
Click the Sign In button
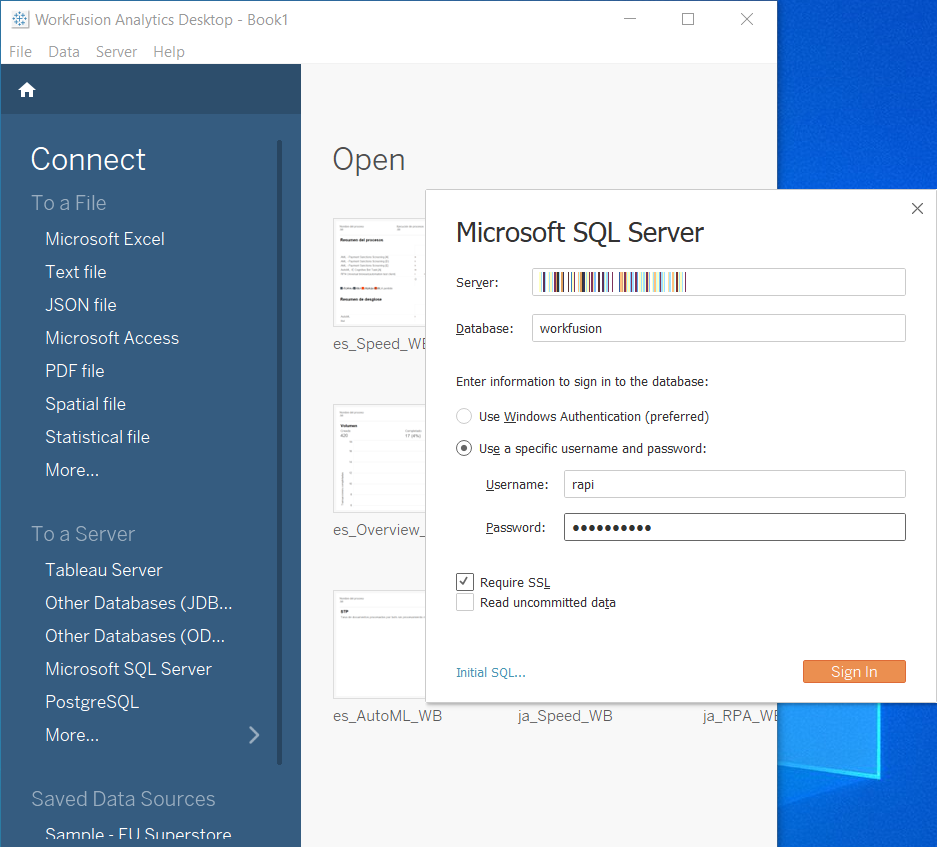click(854, 671)
